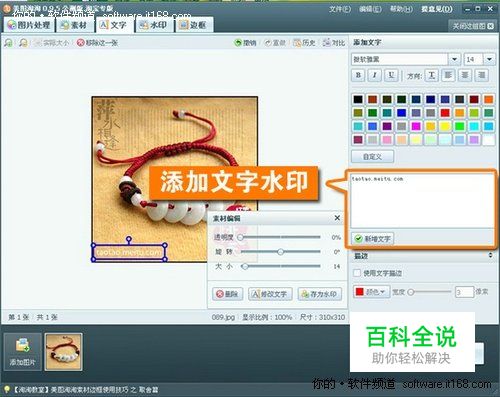
Task: Click the 对比 compare button
Action: (334, 43)
